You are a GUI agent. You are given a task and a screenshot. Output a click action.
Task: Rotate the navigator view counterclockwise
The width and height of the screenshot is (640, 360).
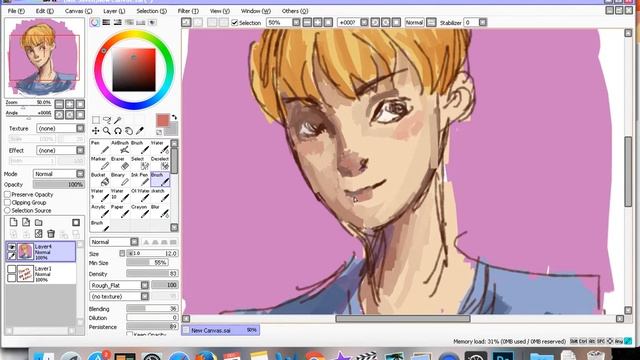tap(59, 115)
